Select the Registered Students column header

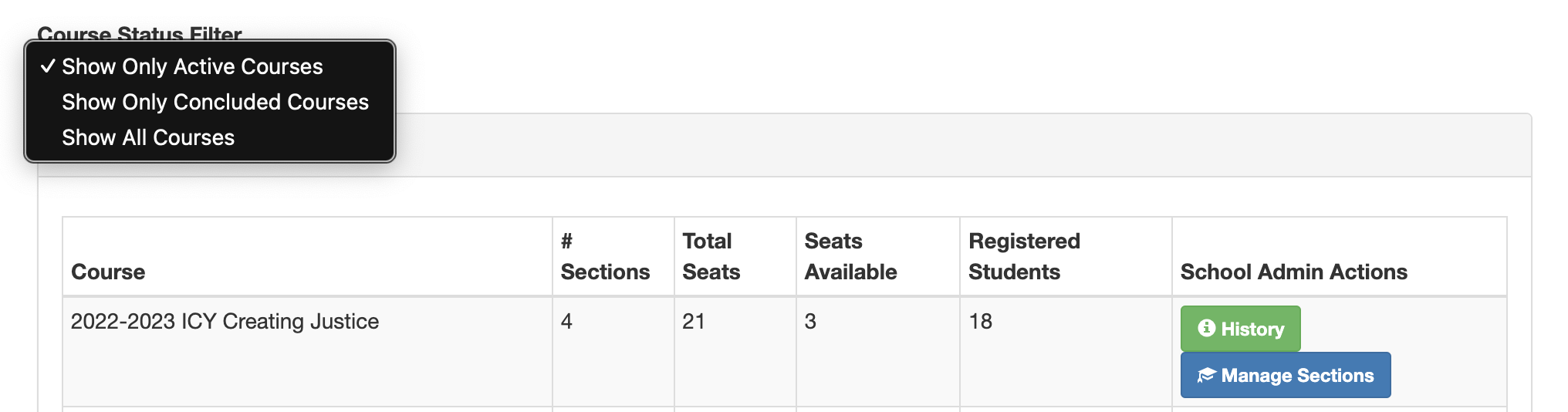(x=1024, y=256)
